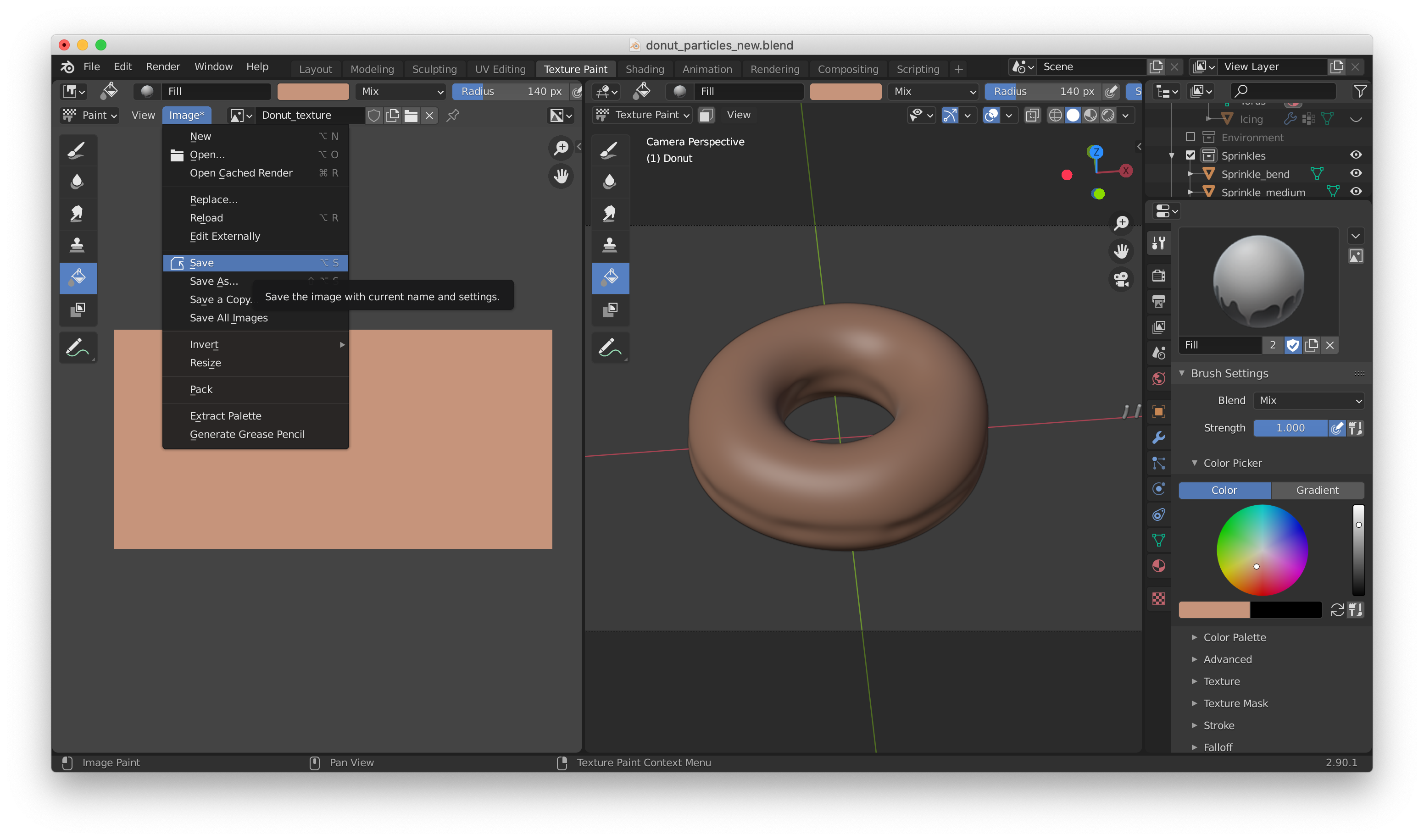Open the Blend mode Mix dropdown in Brush Settings
The height and width of the screenshot is (840, 1424).
(1308, 401)
